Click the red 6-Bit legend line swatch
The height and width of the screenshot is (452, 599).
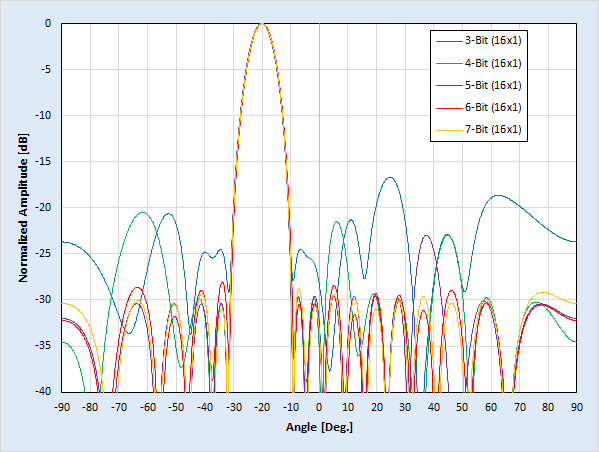click(x=449, y=108)
